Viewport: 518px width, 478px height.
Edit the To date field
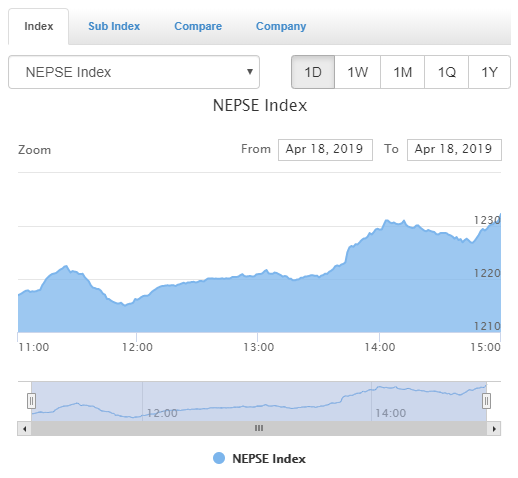coord(454,150)
